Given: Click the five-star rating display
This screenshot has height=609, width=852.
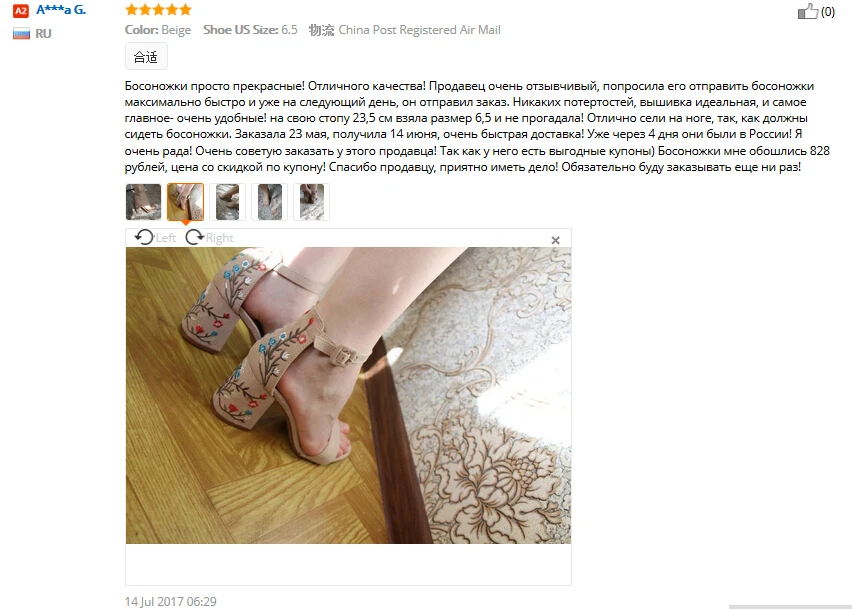Looking at the screenshot, I should point(158,10).
